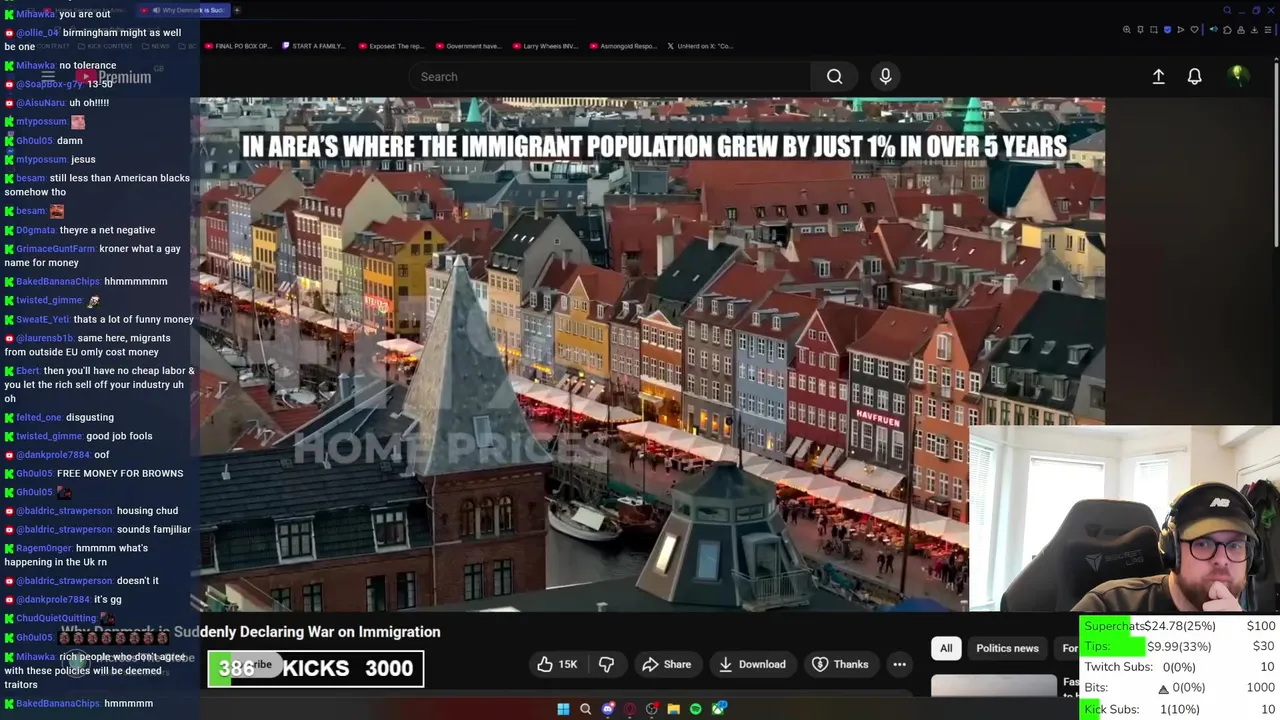This screenshot has height=720, width=1280.
Task: Open START A FAMILY bookmark
Action: coord(313,46)
